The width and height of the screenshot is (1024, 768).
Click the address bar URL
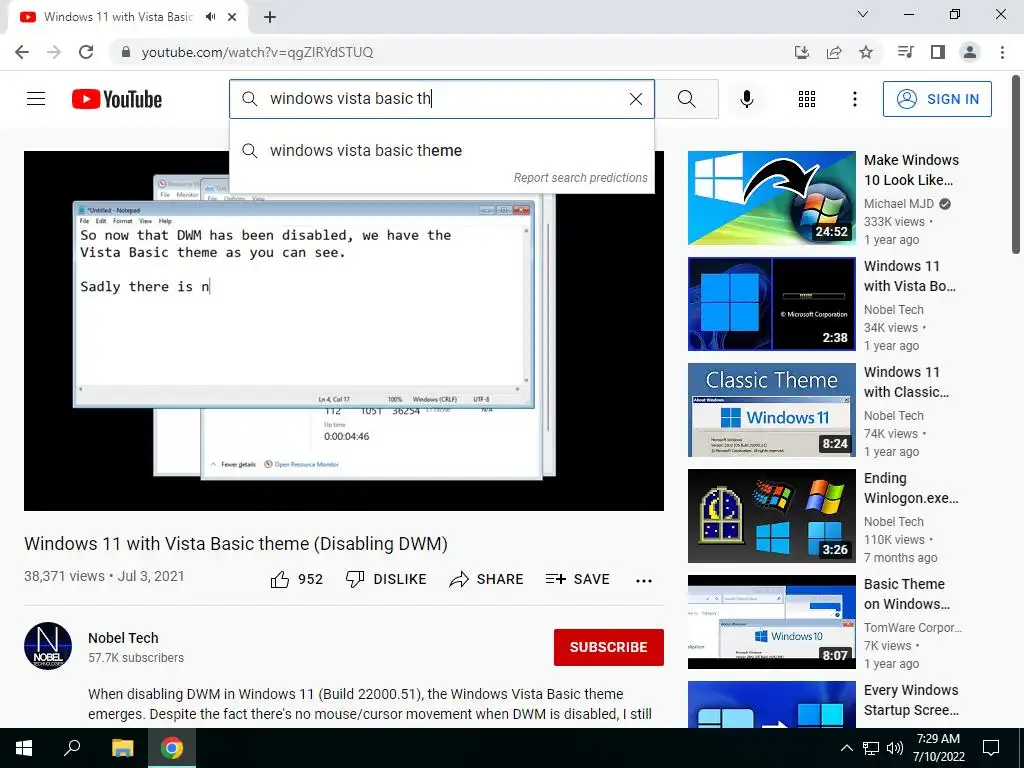(x=257, y=52)
